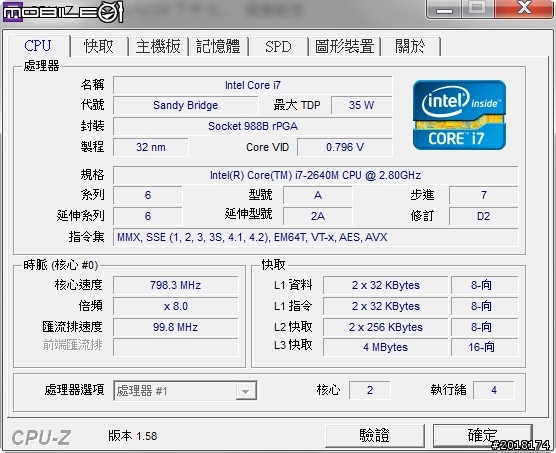The width and height of the screenshot is (556, 453).
Task: Click the model value A
Action: (x=318, y=195)
